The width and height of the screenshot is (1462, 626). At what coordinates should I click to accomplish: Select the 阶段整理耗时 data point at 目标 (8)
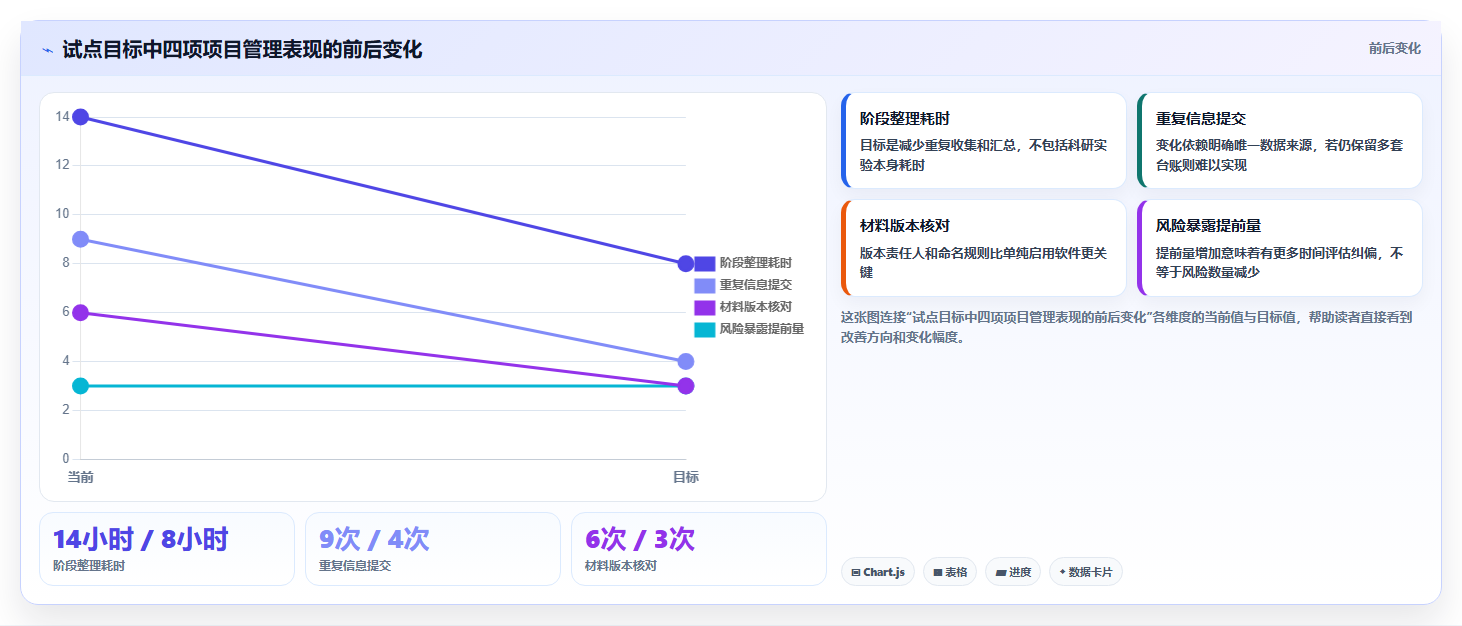click(686, 264)
